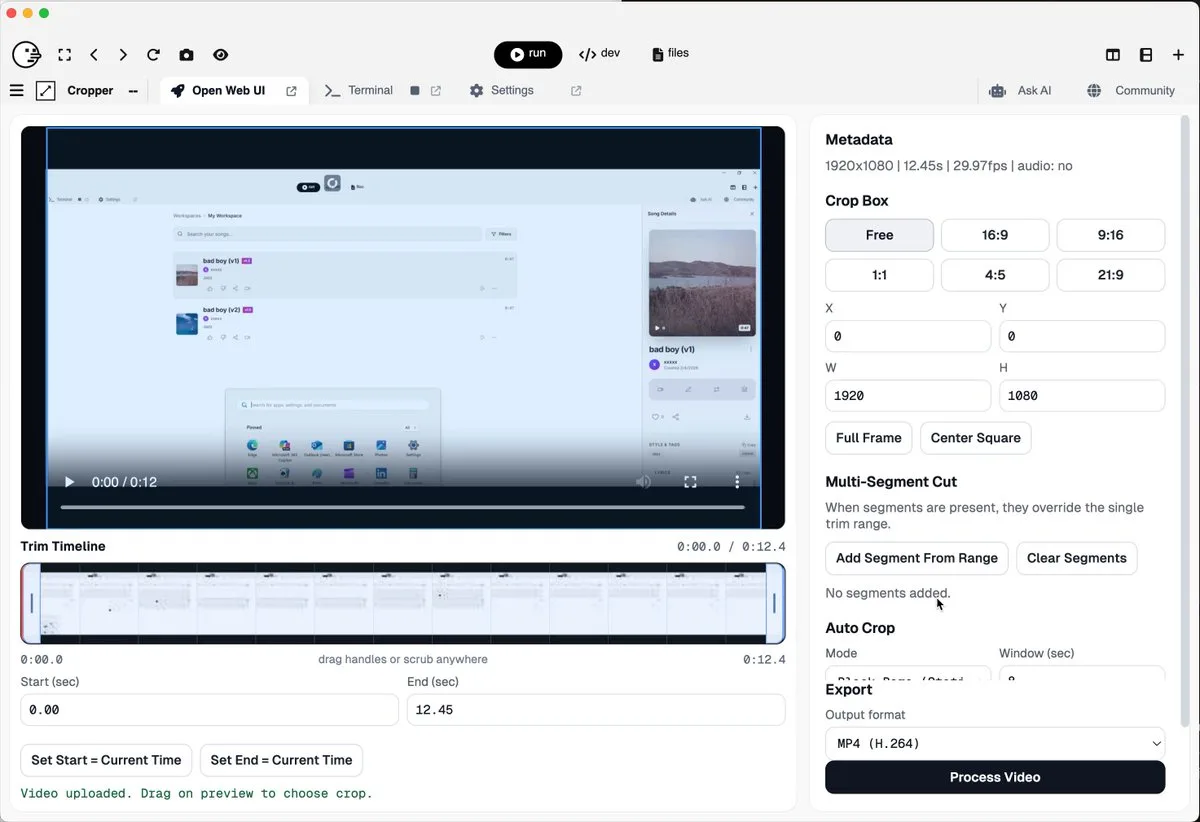Screen dimensions: 1200x822
Task: Open the Settings tab
Action: tap(501, 90)
